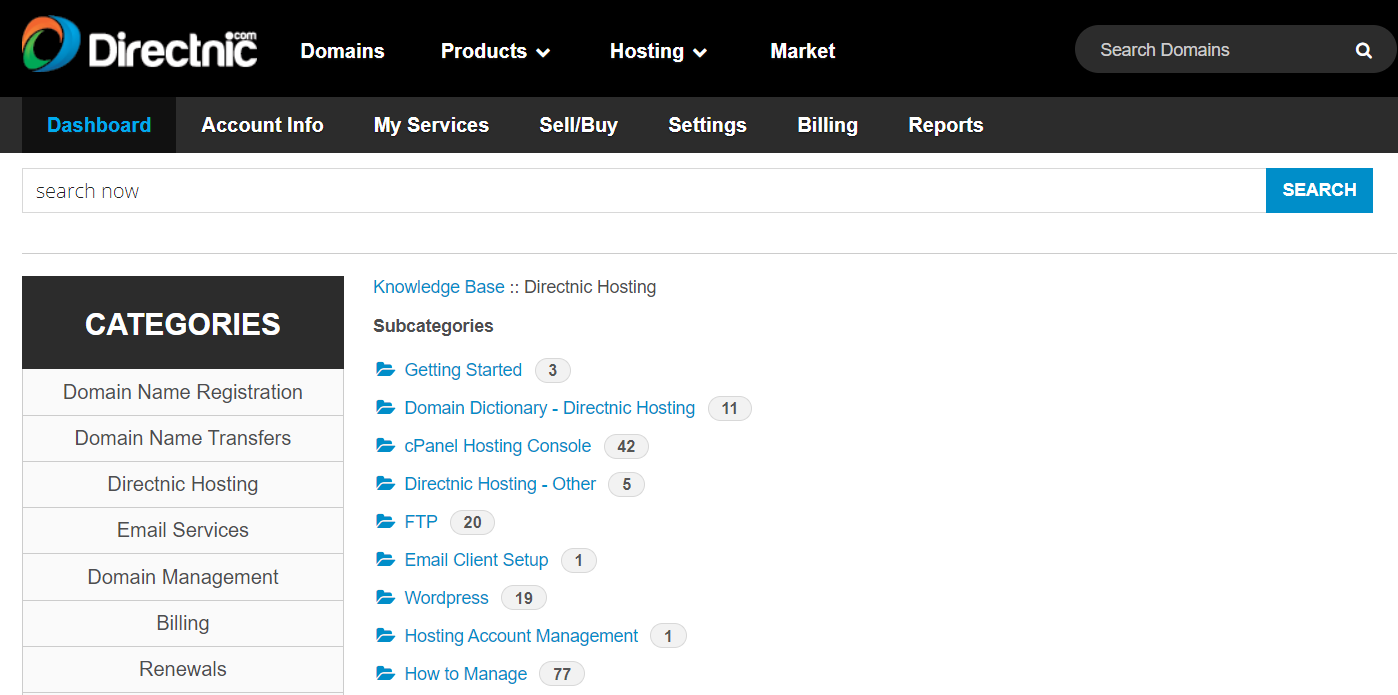Click the folder icon beside How to Manage
The image size is (1398, 695).
click(x=385, y=674)
